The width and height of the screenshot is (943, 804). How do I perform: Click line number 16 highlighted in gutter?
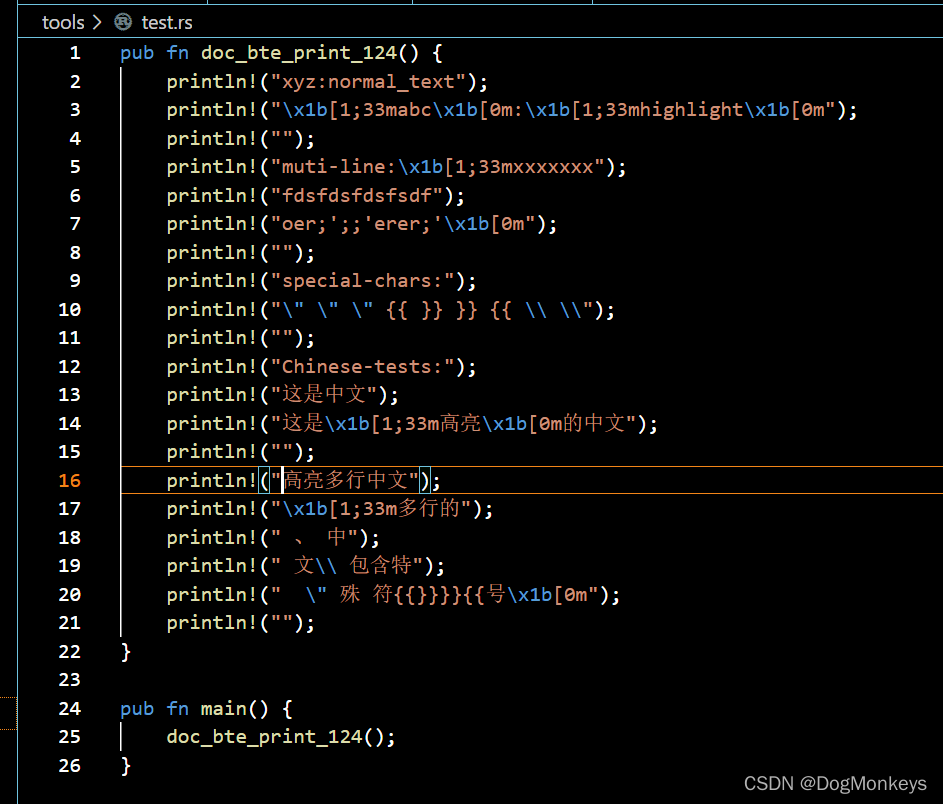coord(70,480)
